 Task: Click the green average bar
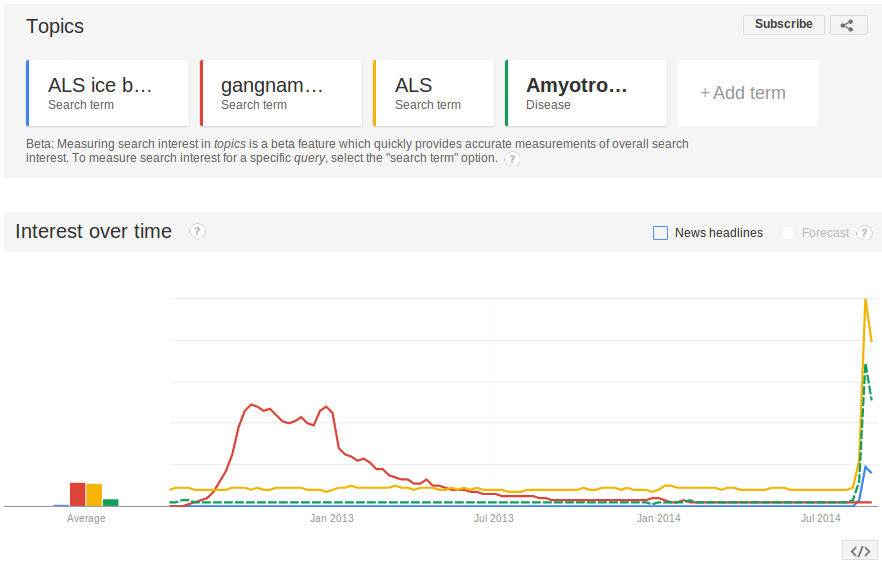[x=111, y=502]
